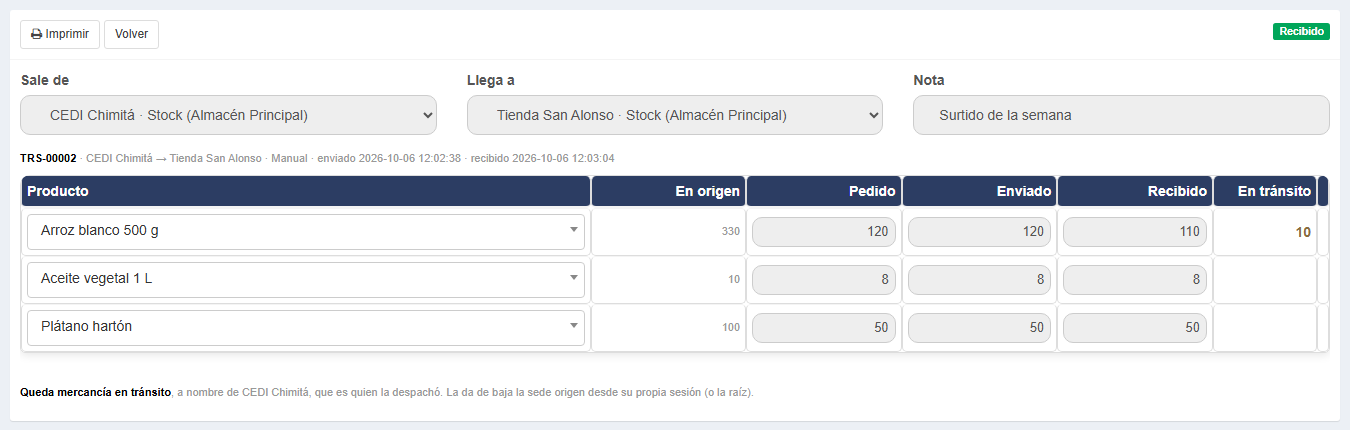Select the Recibido field showing 110

[1135, 231]
